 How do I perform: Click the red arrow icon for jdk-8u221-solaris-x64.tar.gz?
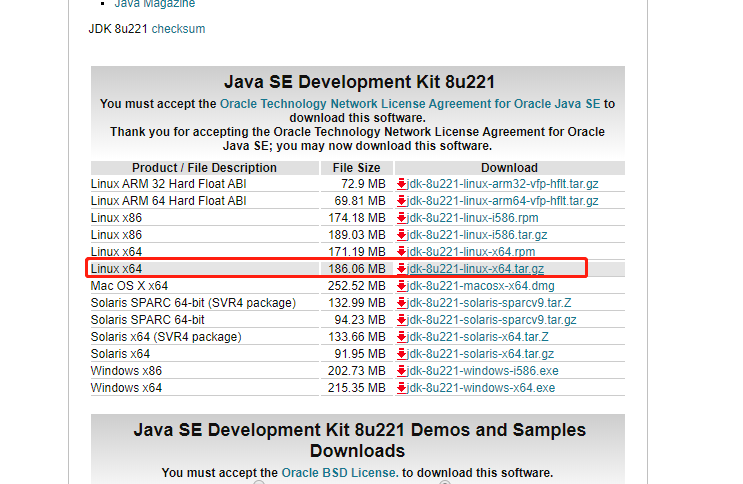[402, 354]
